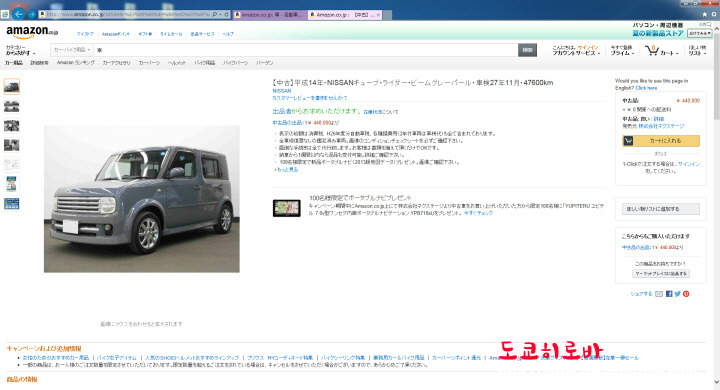This screenshot has width=720, height=390.
Task: Go forward using the browser forward arrow
Action: [x=32, y=14]
